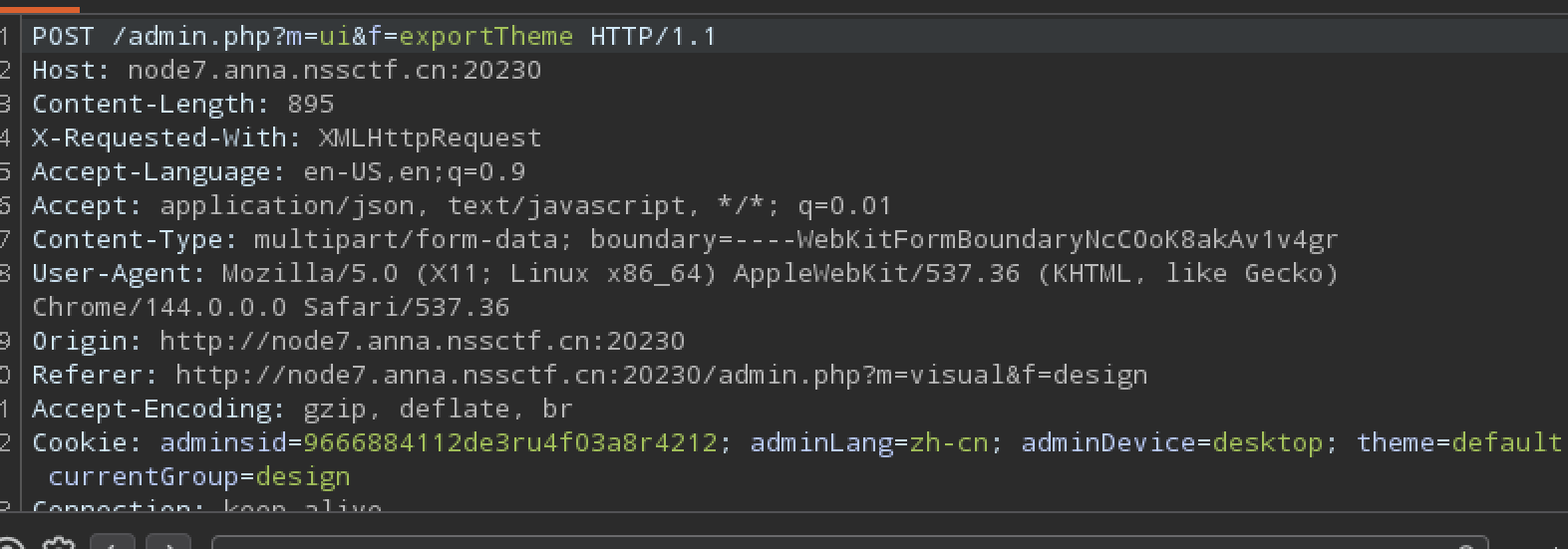Image resolution: width=1568 pixels, height=549 pixels.
Task: Click the HTTP/1.1 protocol text
Action: coord(653,37)
